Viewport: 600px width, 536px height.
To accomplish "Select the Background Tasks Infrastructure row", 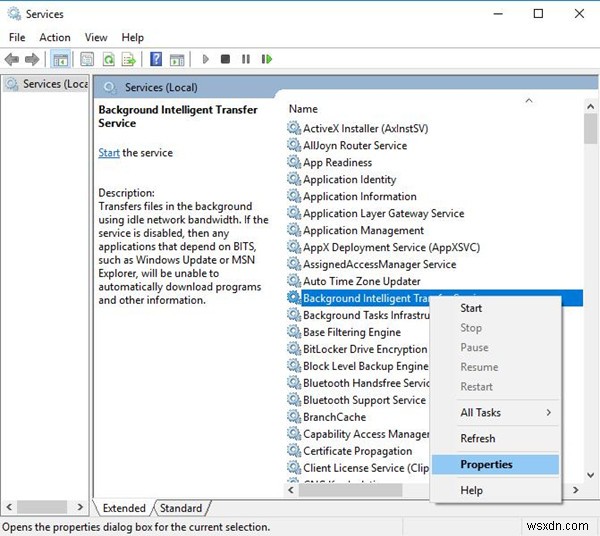I will coord(358,315).
